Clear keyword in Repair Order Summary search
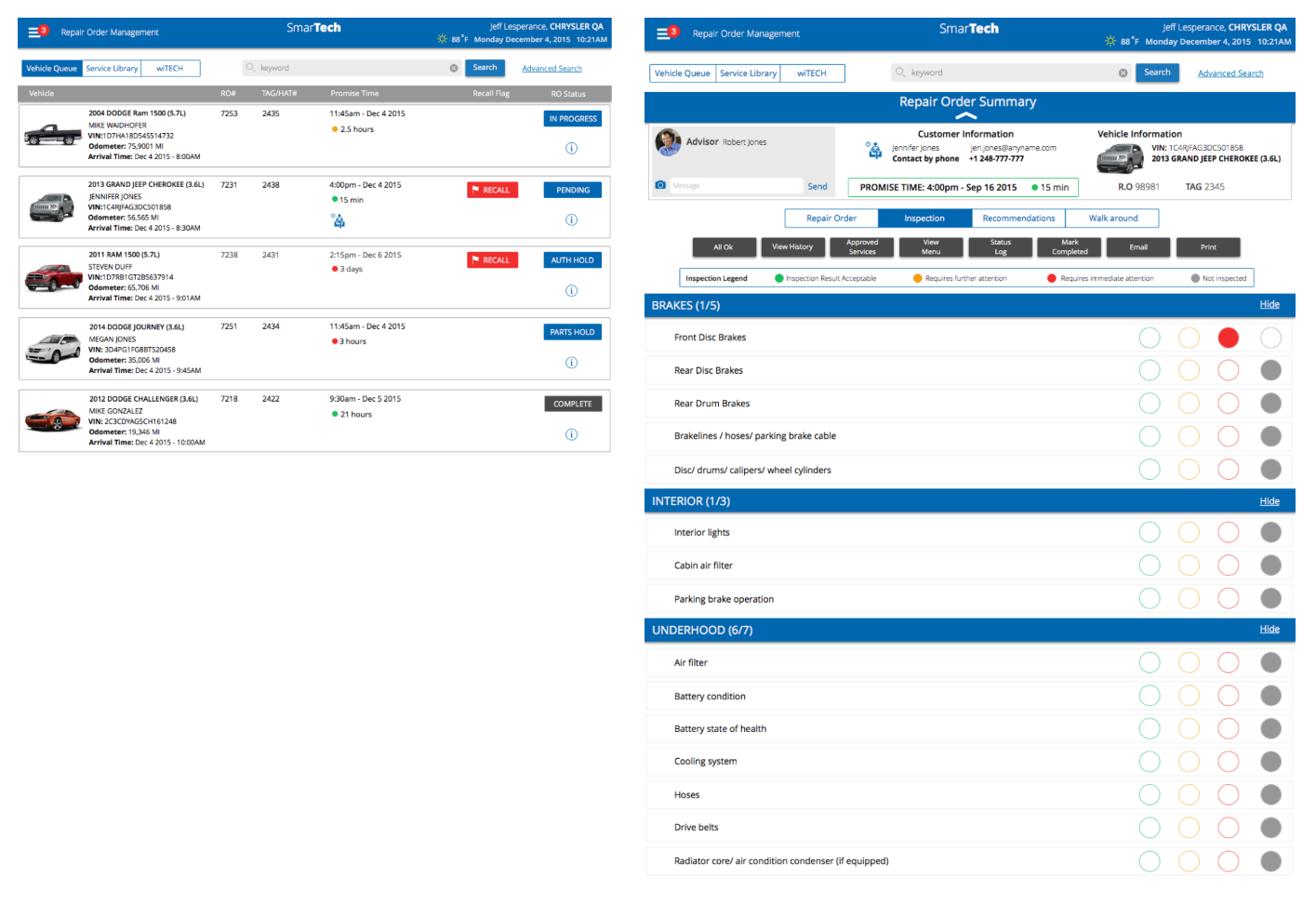The height and width of the screenshot is (903, 1316). (x=1123, y=73)
